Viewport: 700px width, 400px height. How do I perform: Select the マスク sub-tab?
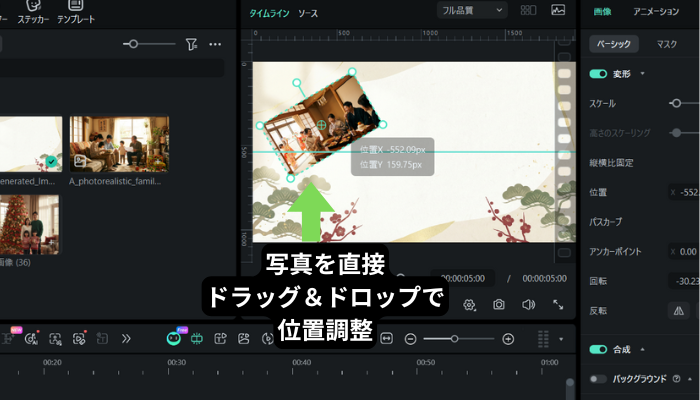tap(667, 44)
